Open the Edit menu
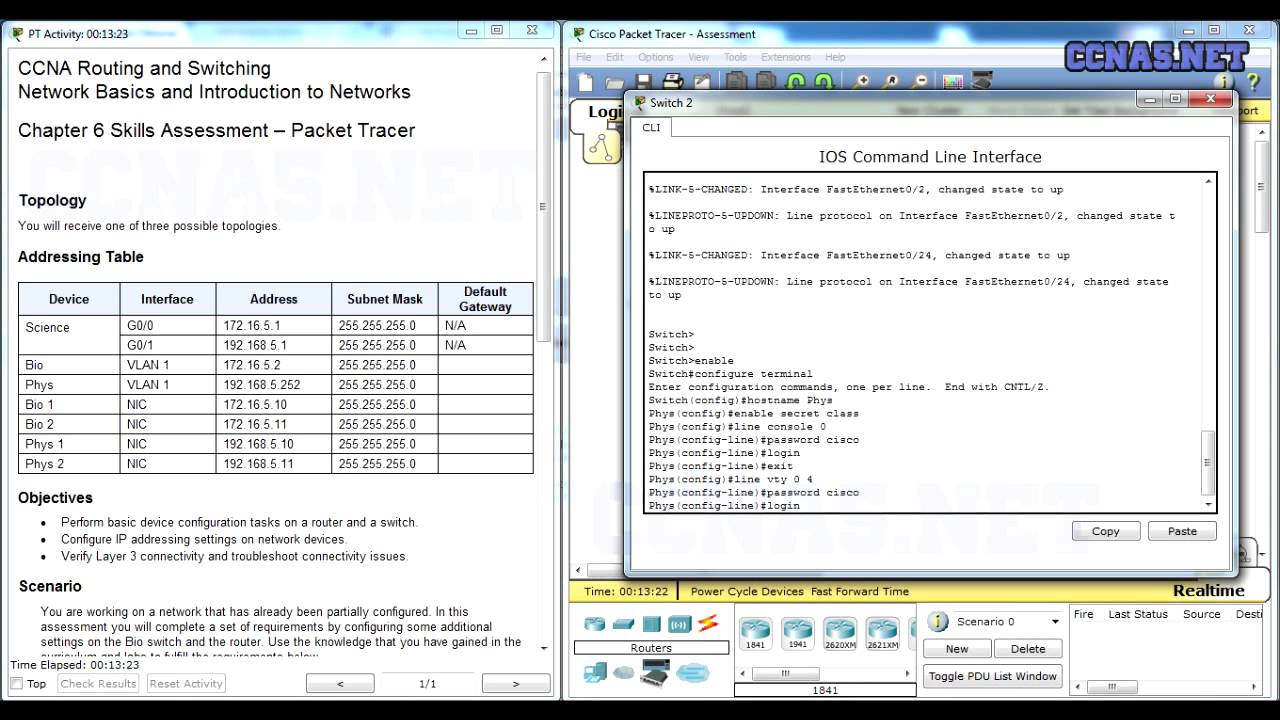This screenshot has height=720, width=1280. (x=614, y=57)
